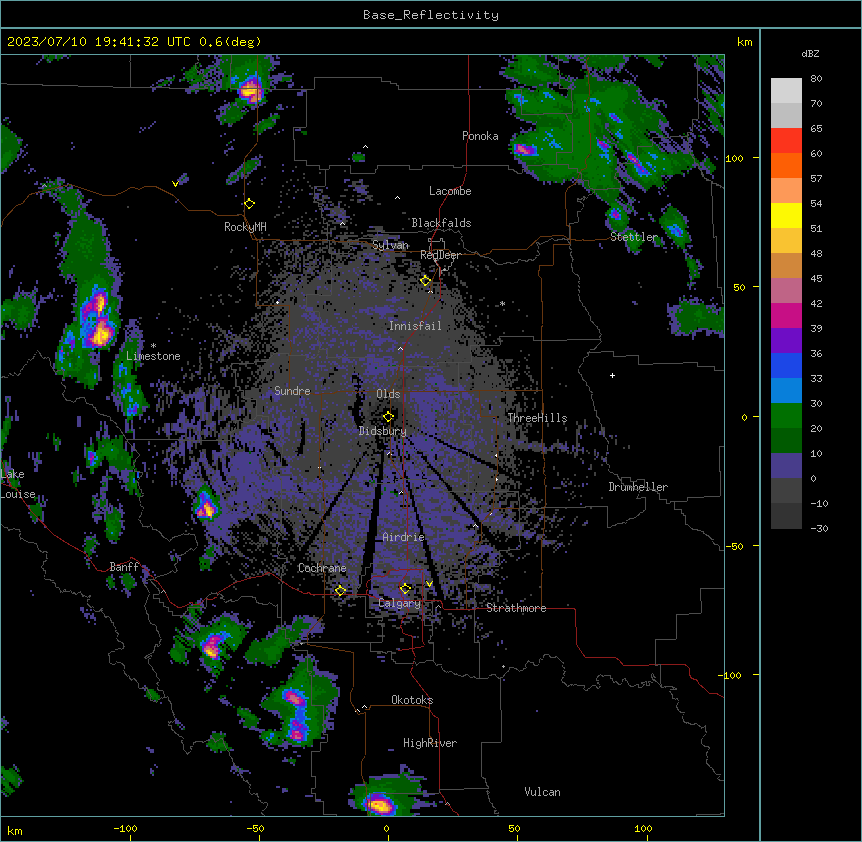Select the yellow diamond marker below RedDeer
Viewport: 862px width, 842px height.
[426, 281]
